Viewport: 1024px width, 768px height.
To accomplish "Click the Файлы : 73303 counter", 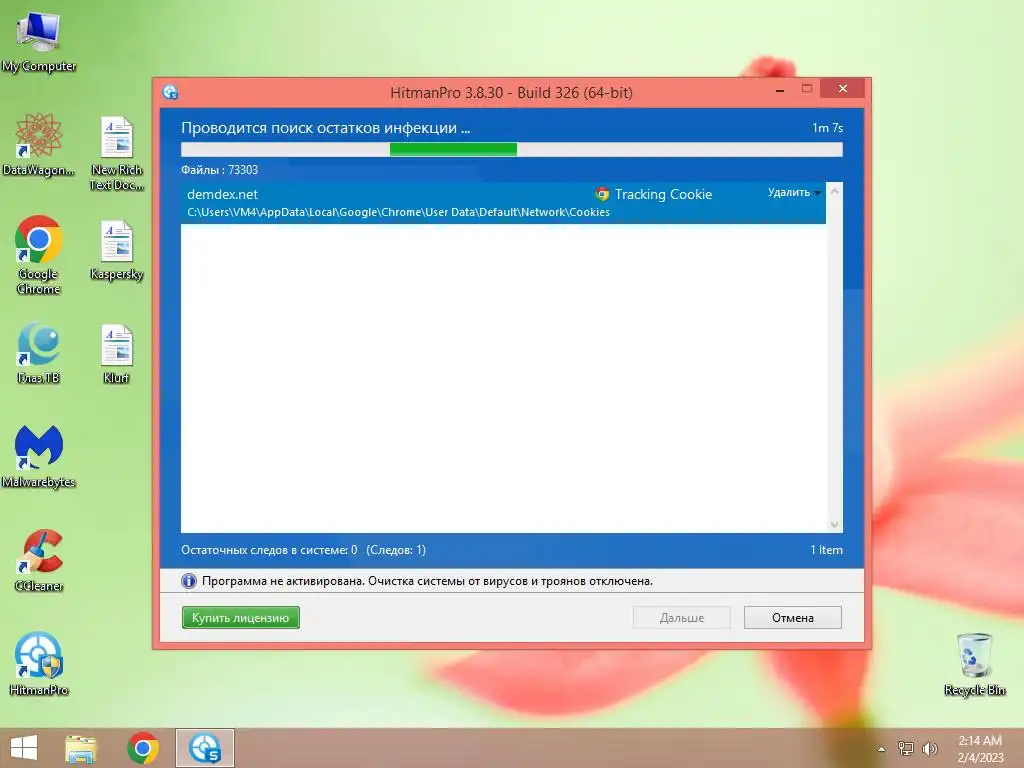I will pos(219,170).
